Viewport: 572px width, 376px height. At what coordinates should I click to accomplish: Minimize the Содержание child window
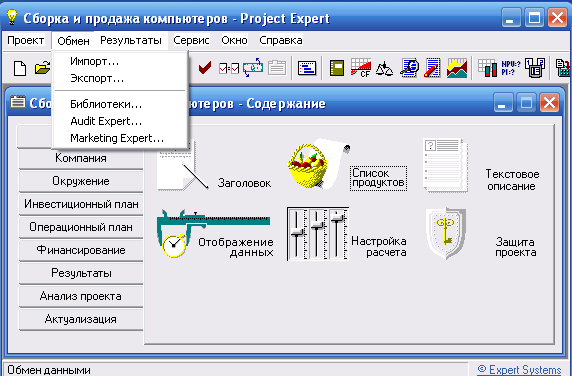coord(503,102)
